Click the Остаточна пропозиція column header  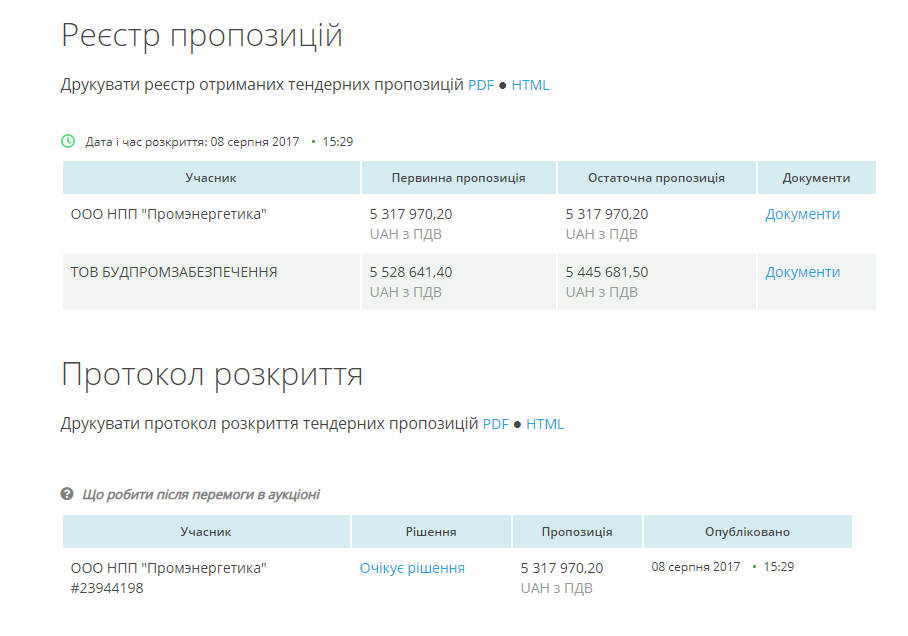(x=657, y=178)
